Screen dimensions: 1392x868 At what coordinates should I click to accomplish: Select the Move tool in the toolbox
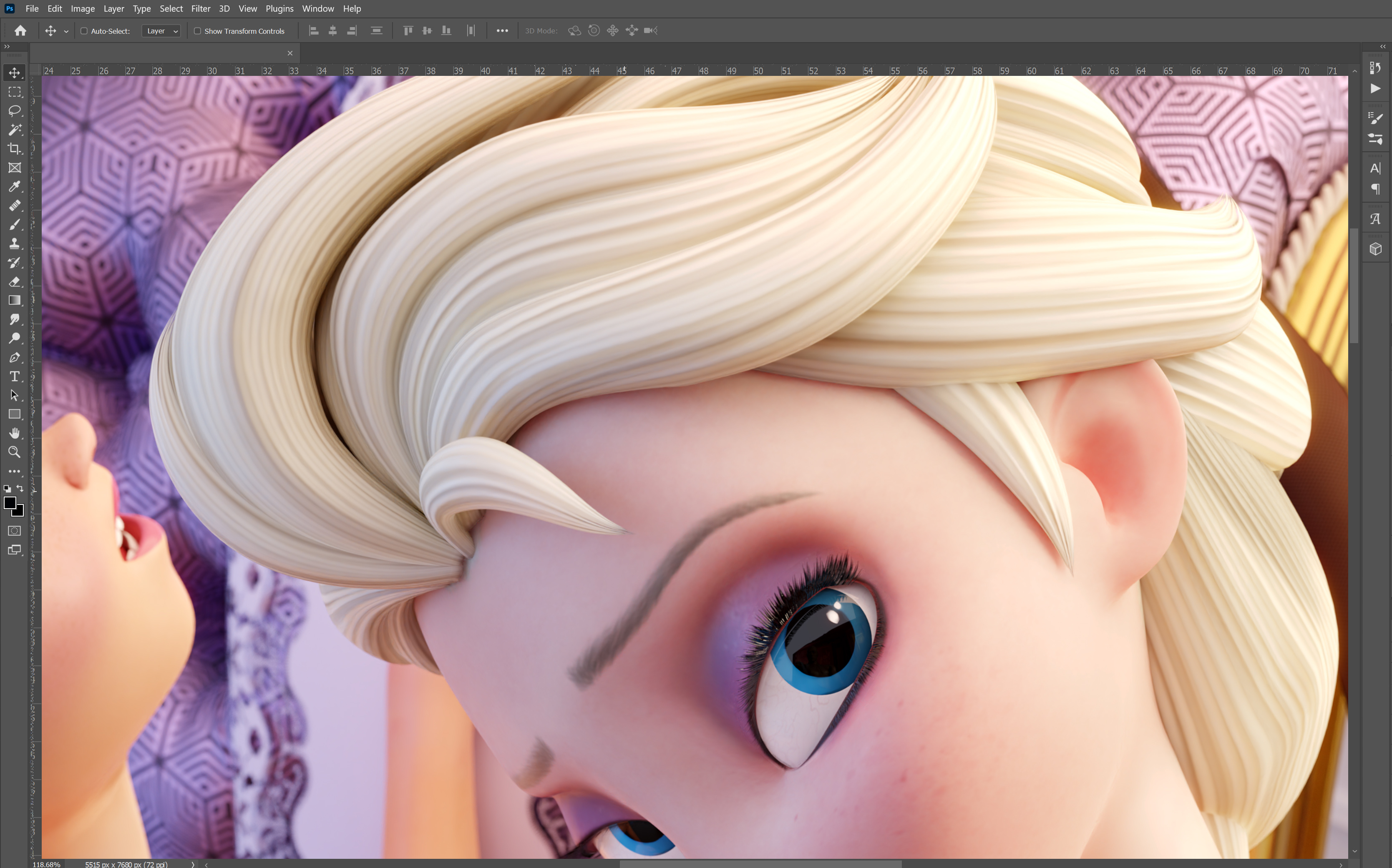coord(14,73)
